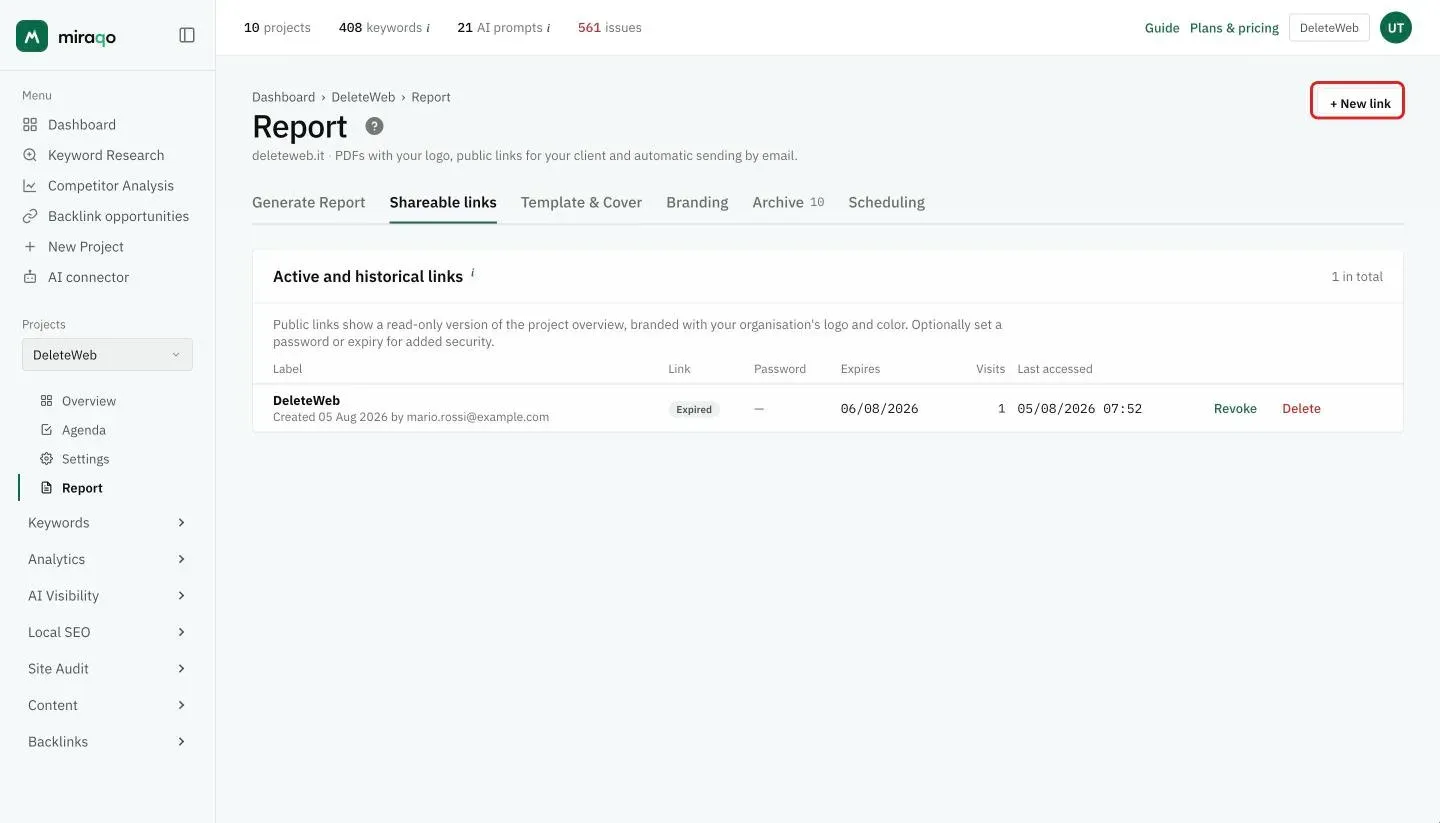Image resolution: width=1440 pixels, height=823 pixels.
Task: Delete the DeleteWeb shareable link
Action: coord(1301,409)
